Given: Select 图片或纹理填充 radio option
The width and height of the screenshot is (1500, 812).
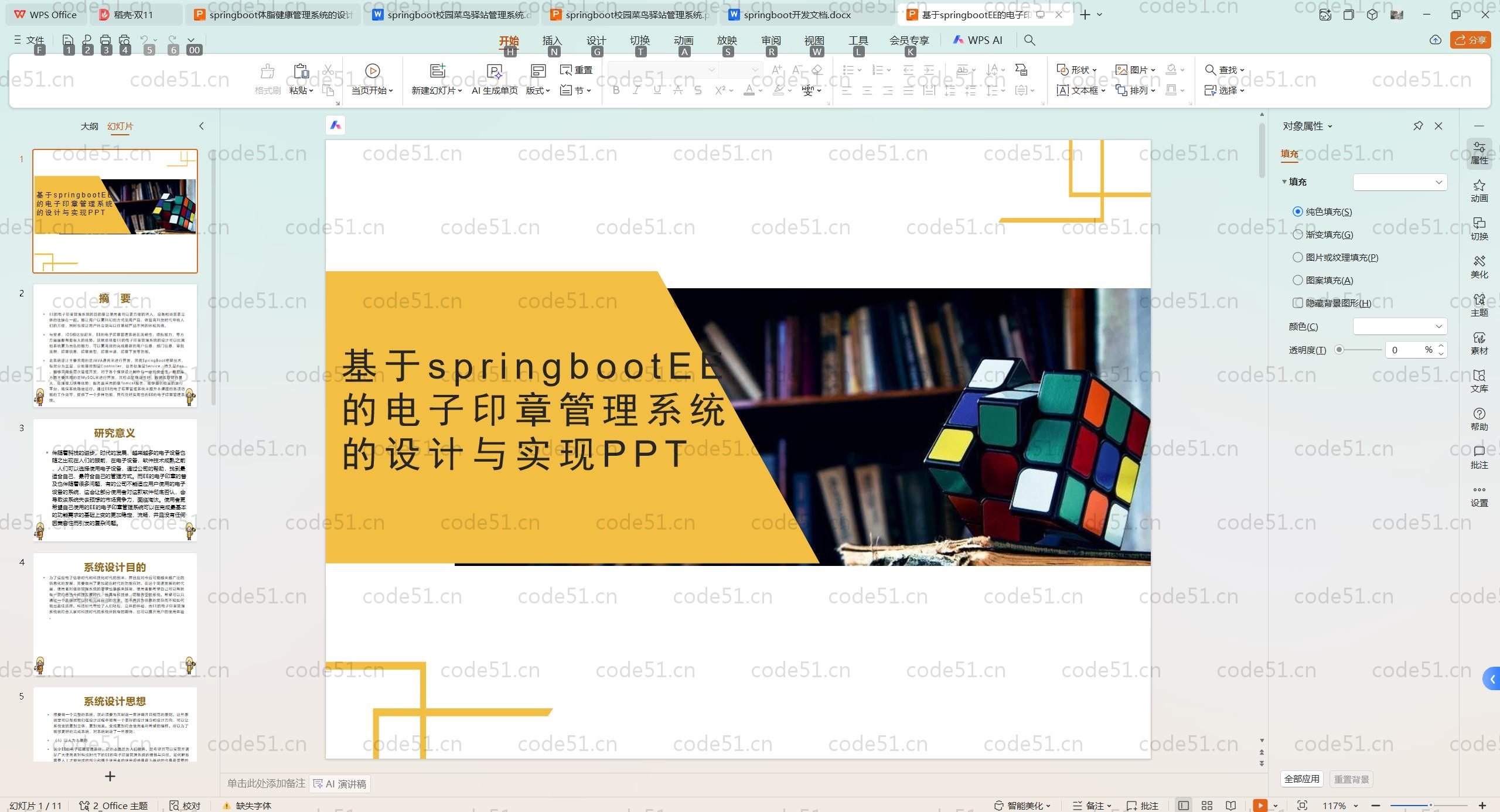Looking at the screenshot, I should tap(1298, 257).
